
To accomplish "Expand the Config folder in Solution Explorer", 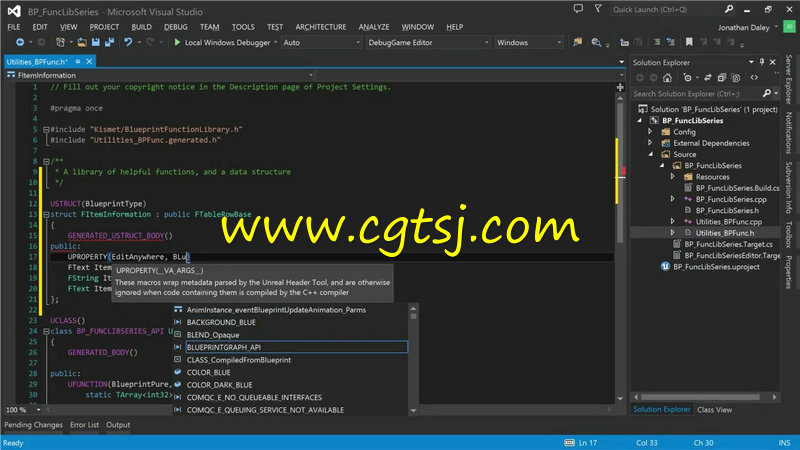I will pyautogui.click(x=650, y=131).
